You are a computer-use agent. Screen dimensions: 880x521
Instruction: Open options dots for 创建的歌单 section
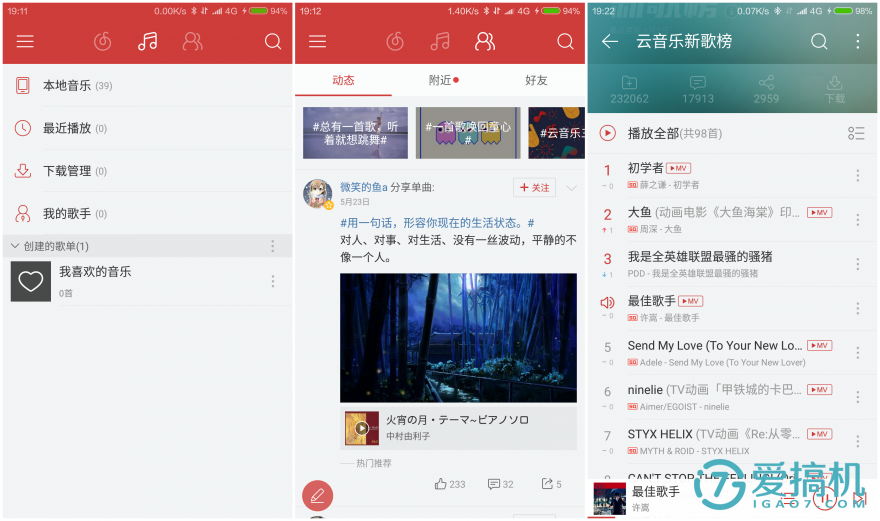[273, 246]
